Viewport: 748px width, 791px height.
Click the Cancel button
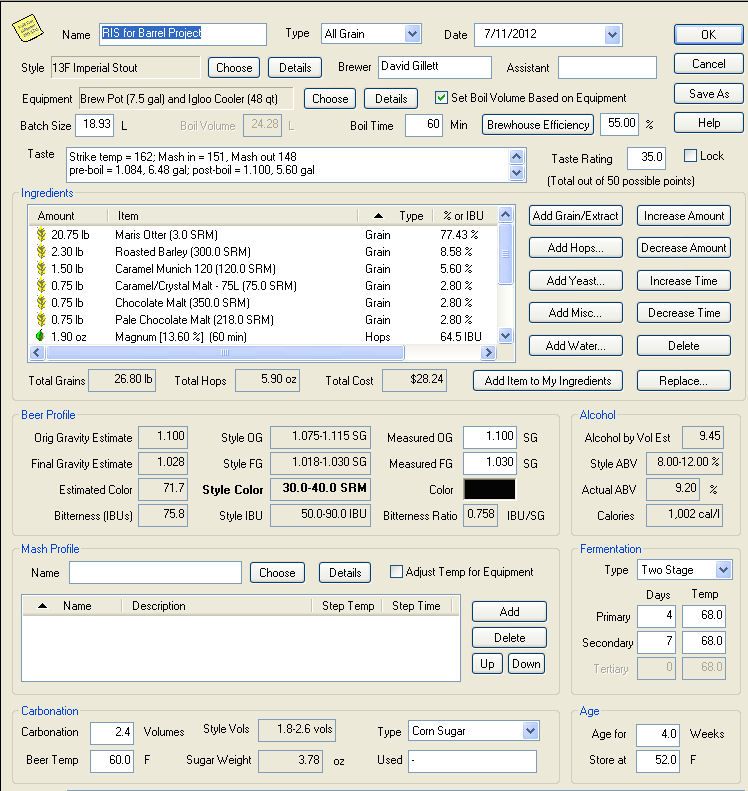pos(708,64)
